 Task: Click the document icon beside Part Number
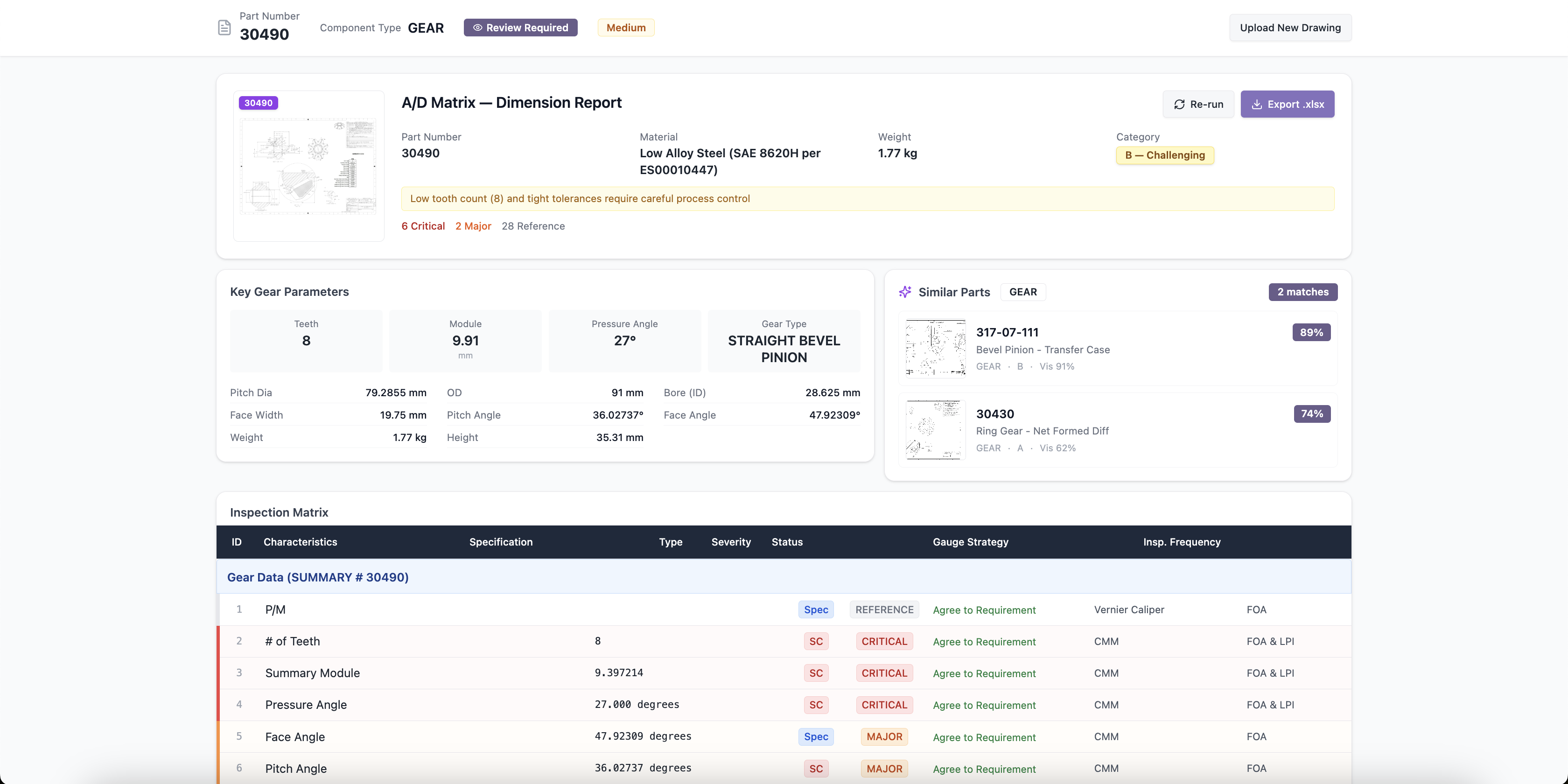224,28
